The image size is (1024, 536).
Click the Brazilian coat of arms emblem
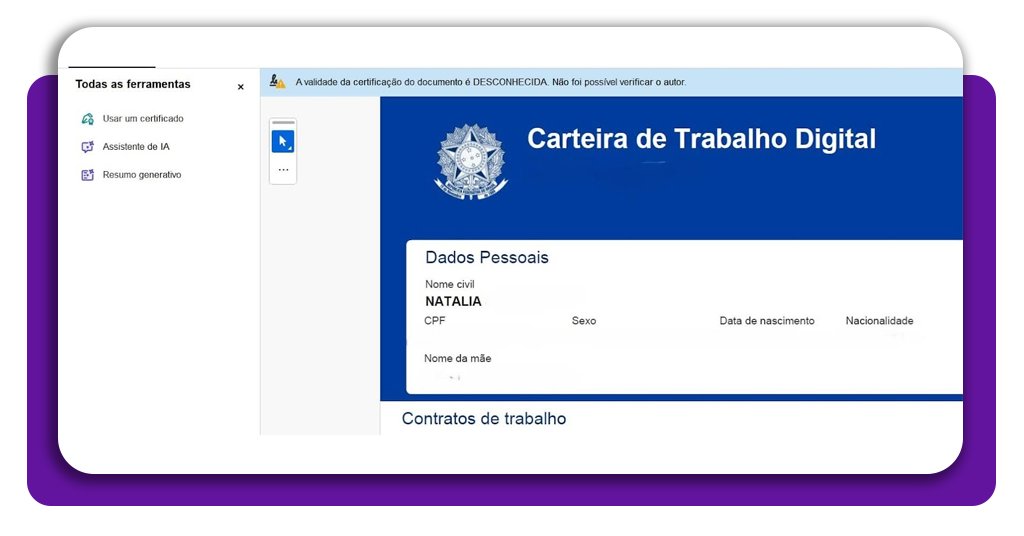click(x=471, y=161)
